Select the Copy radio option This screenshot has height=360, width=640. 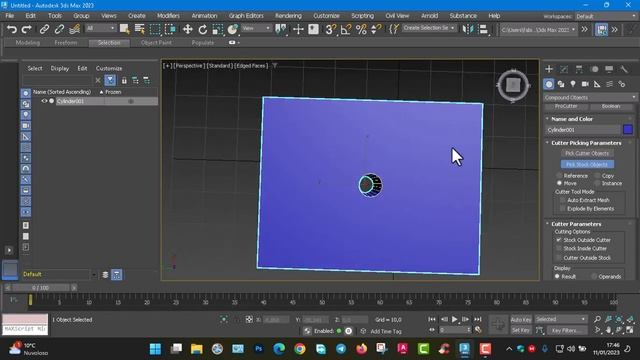point(597,176)
